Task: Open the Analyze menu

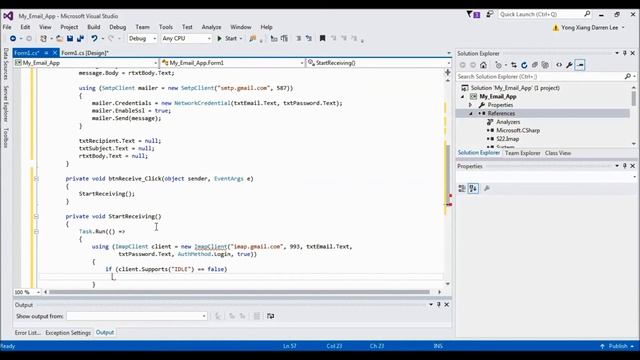Action: (x=211, y=27)
